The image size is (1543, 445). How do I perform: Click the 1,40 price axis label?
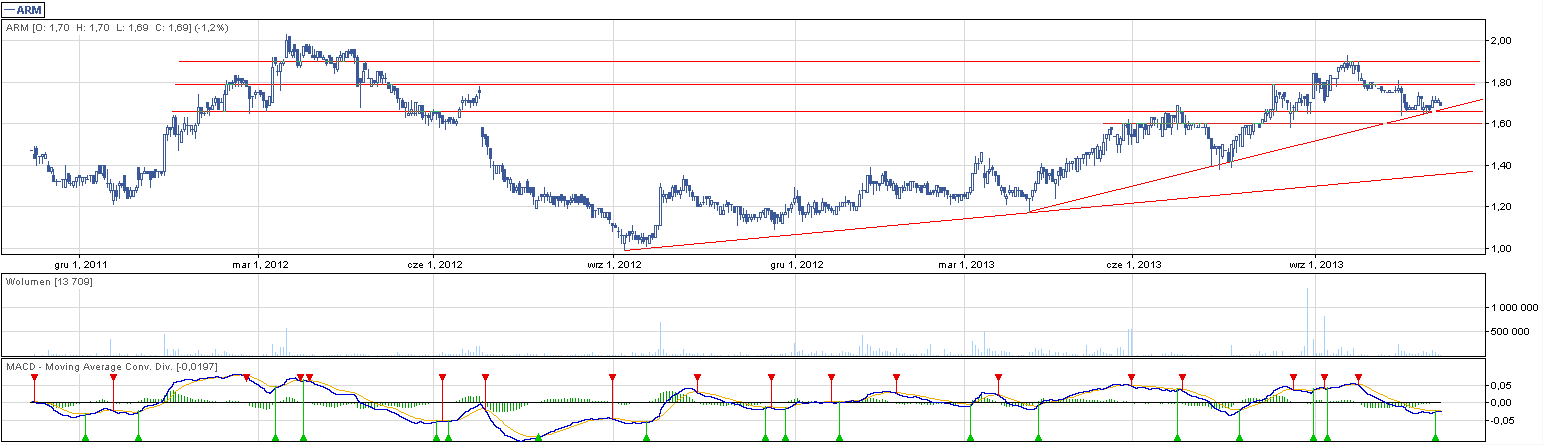coord(1502,165)
